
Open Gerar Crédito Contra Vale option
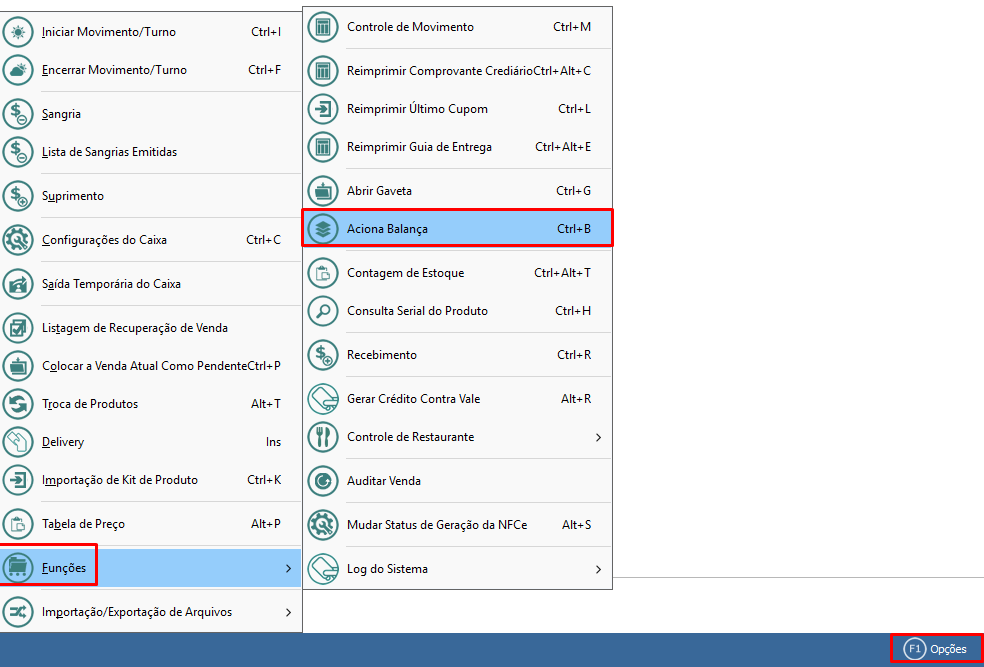tap(413, 399)
